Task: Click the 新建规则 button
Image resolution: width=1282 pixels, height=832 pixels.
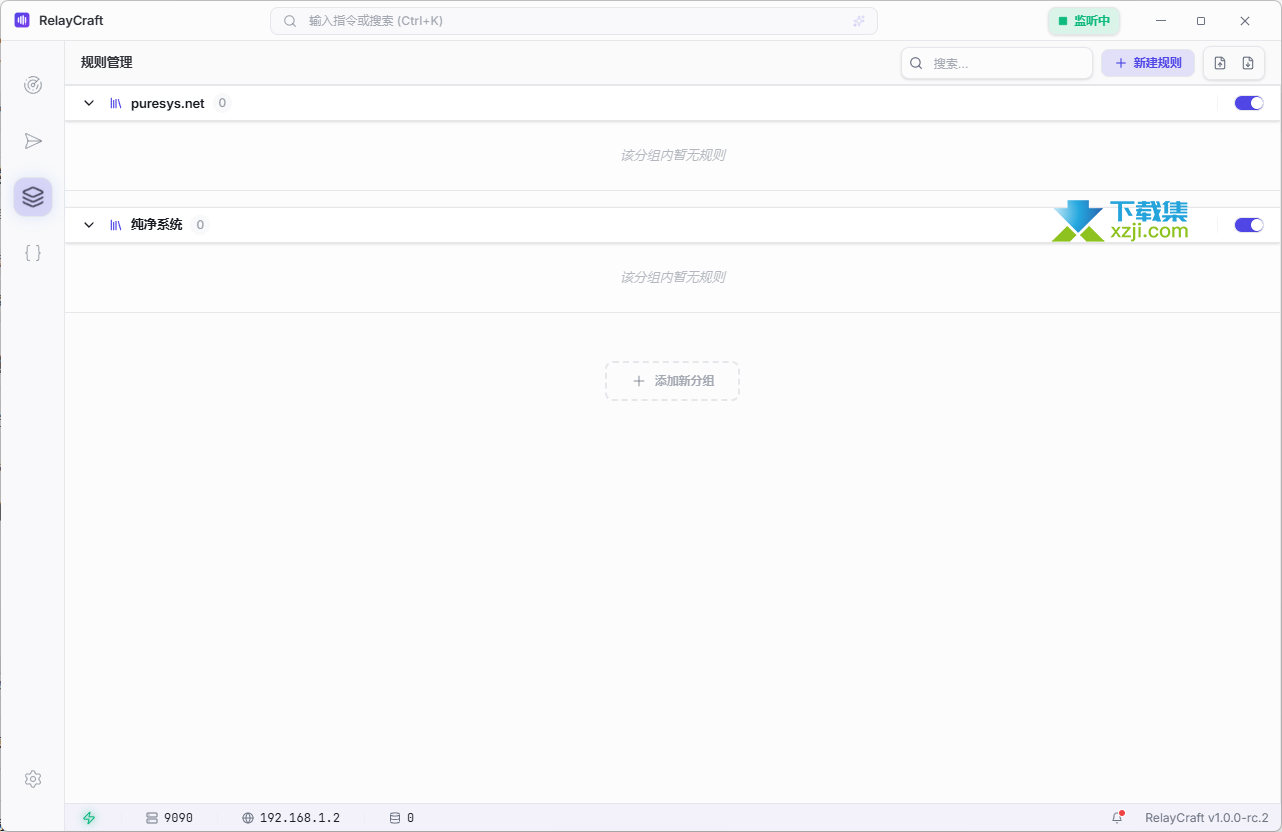Action: click(x=1148, y=63)
